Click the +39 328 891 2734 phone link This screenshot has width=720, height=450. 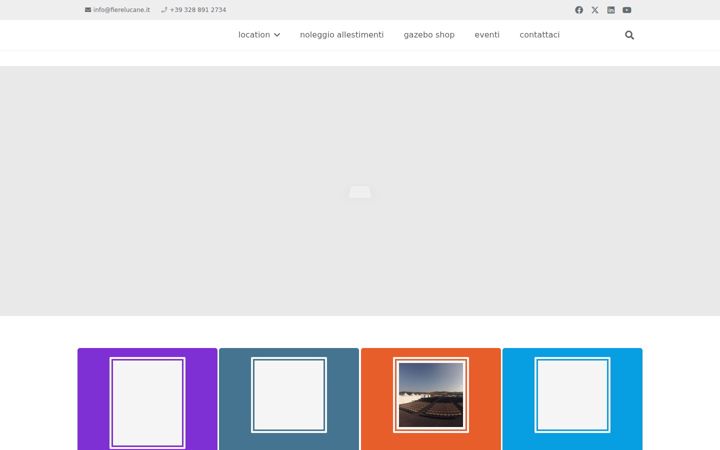tap(198, 10)
